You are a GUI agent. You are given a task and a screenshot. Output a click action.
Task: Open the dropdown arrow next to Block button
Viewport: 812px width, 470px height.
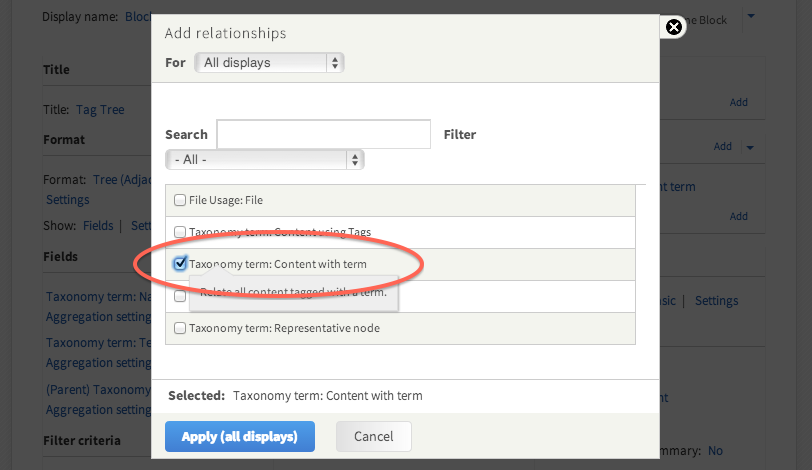pyautogui.click(x=752, y=16)
